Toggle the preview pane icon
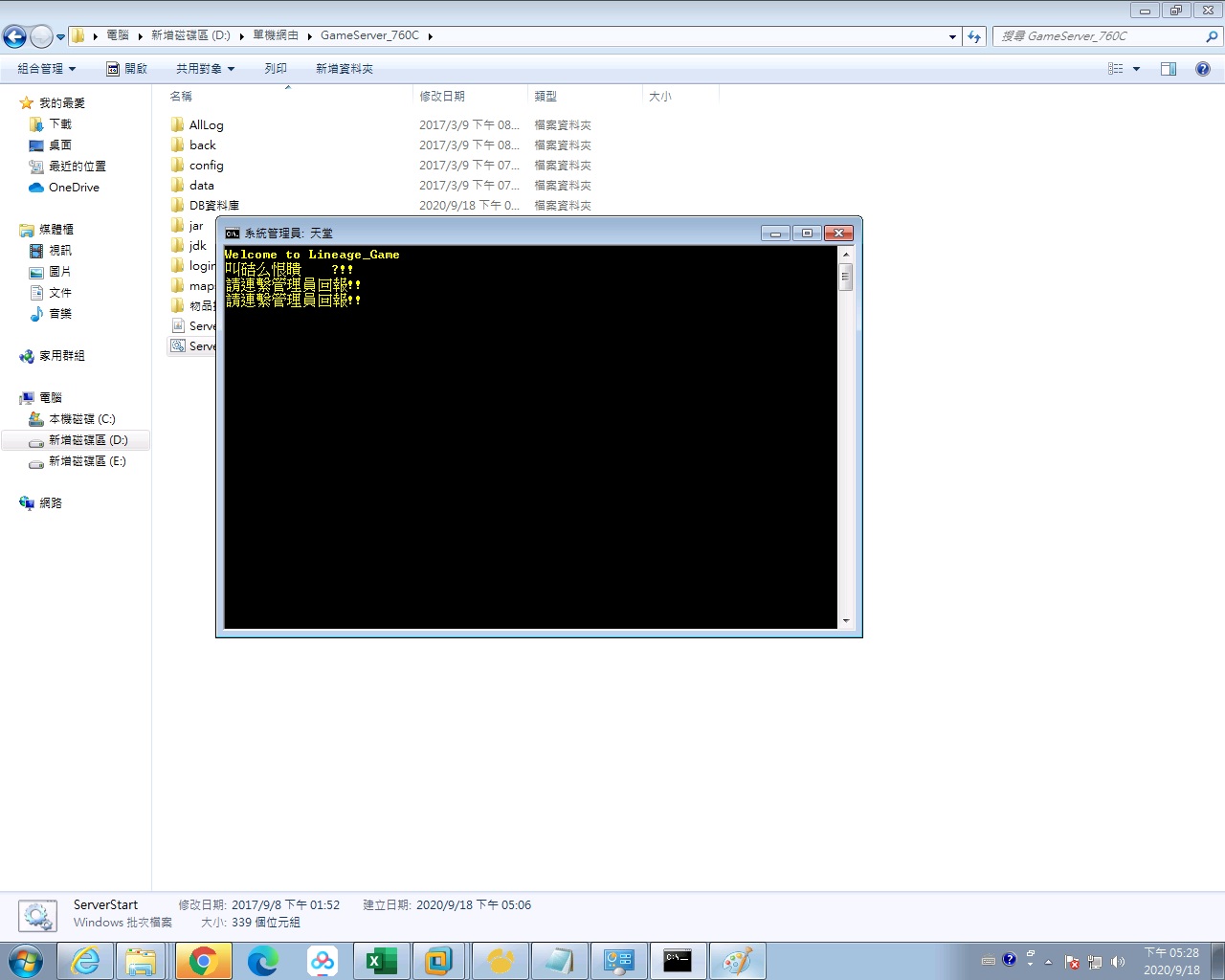The height and width of the screenshot is (980, 1225). click(1169, 69)
